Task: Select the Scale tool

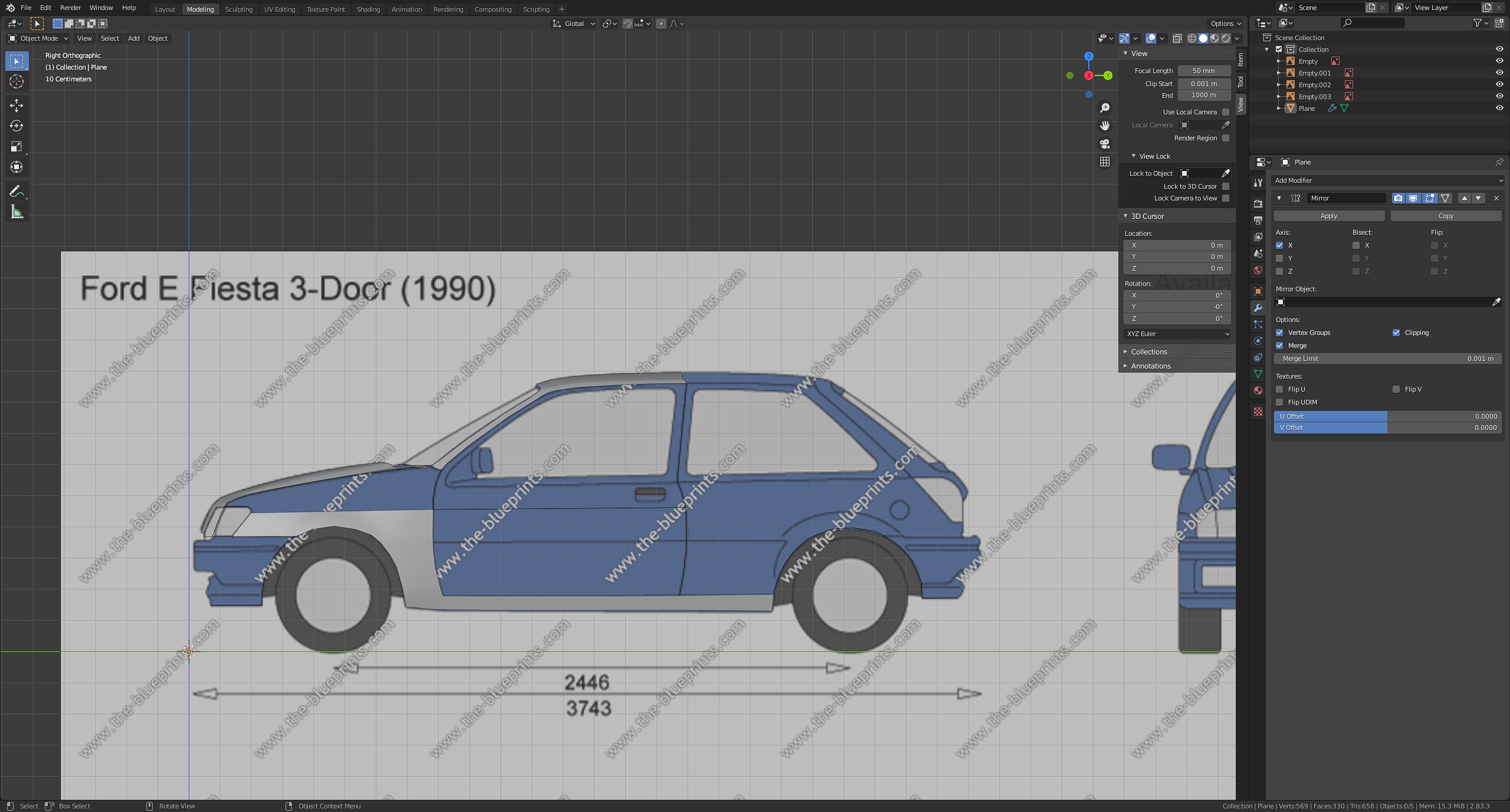Action: (17, 146)
